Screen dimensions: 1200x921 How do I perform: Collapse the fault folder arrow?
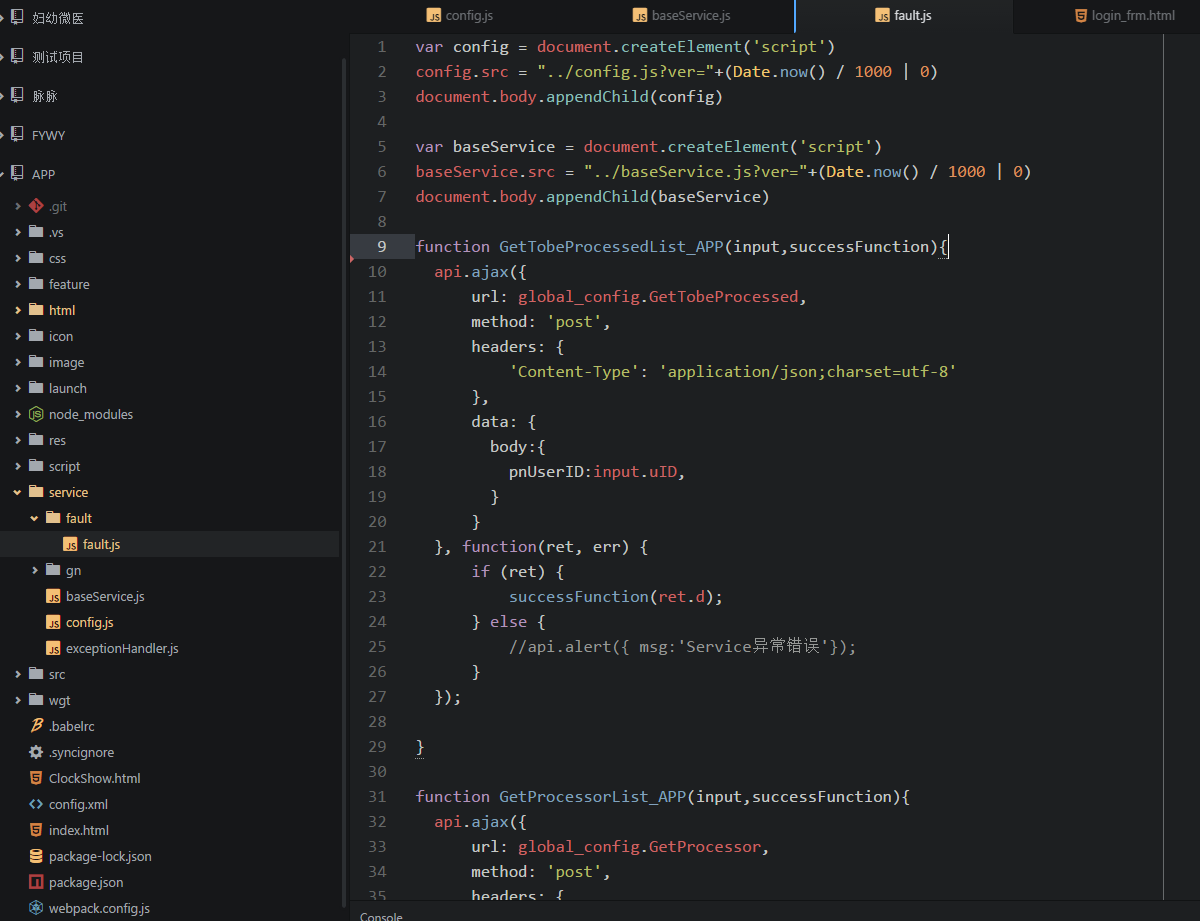point(35,518)
